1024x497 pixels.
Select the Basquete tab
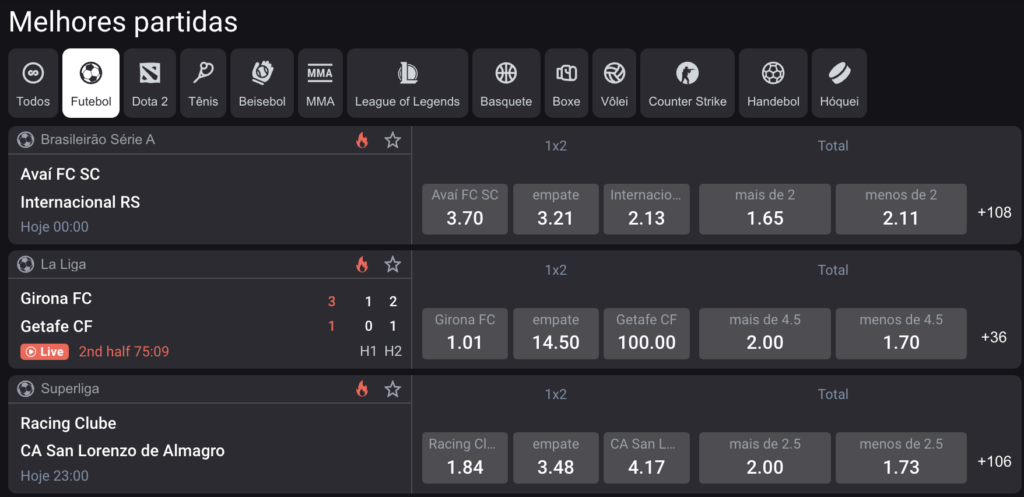click(x=506, y=83)
